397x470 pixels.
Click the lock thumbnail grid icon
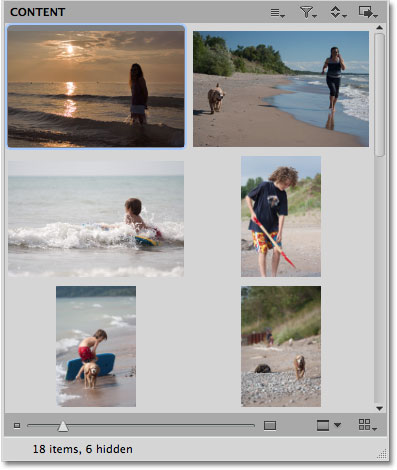pyautogui.click(x=323, y=425)
